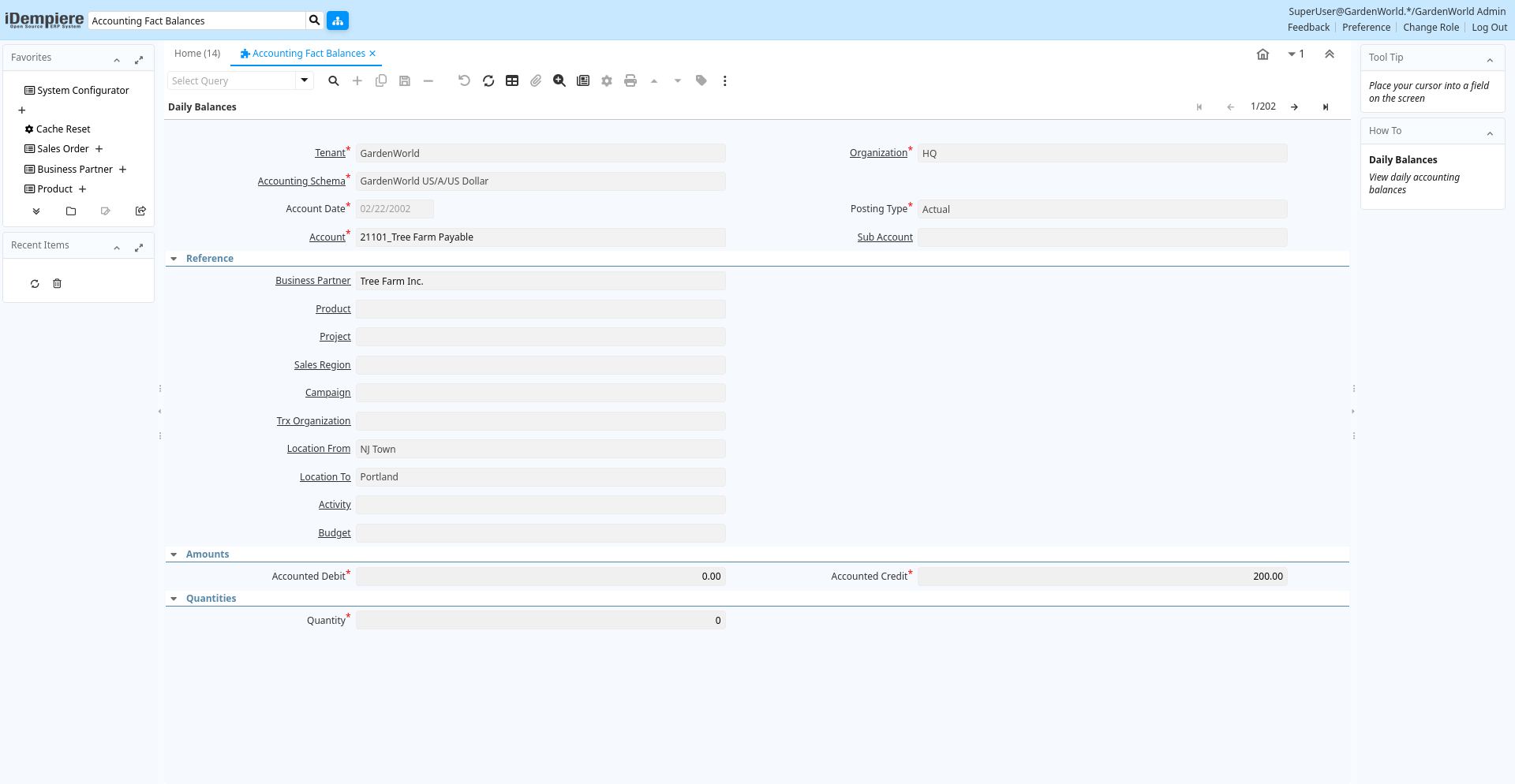
Task: Open the attachment paperclip icon
Action: click(536, 81)
